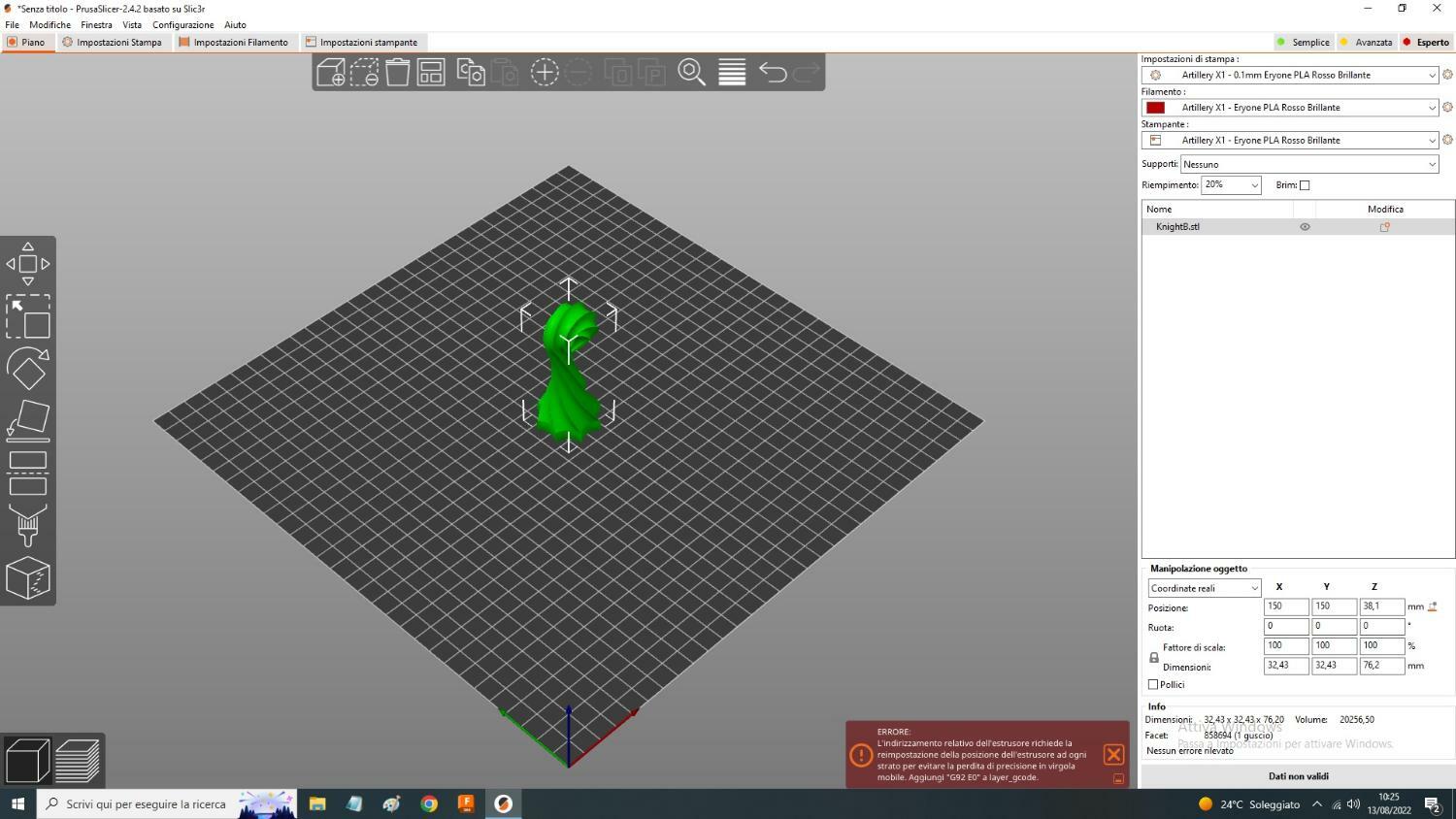Click the Dimensioni Z field showing 76,2
Screen dimensions: 1456x819
tap(1381, 666)
